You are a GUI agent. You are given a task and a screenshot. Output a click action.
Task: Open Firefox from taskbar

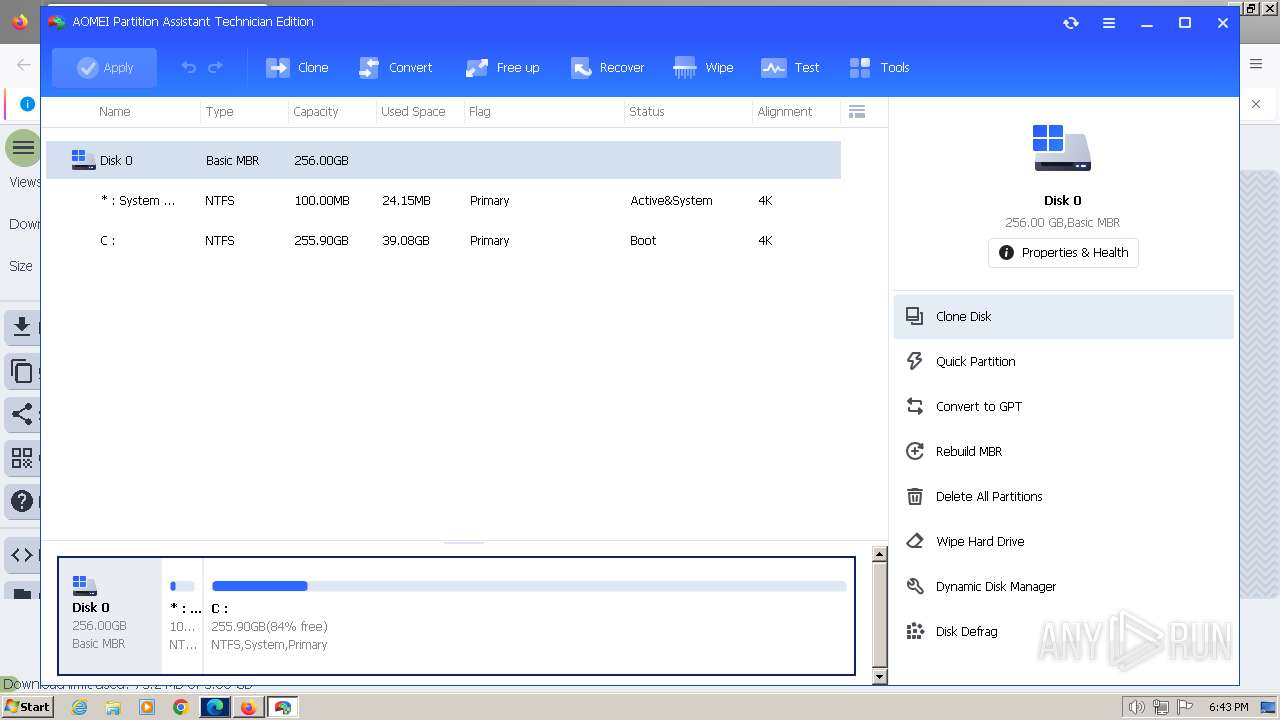(x=248, y=707)
